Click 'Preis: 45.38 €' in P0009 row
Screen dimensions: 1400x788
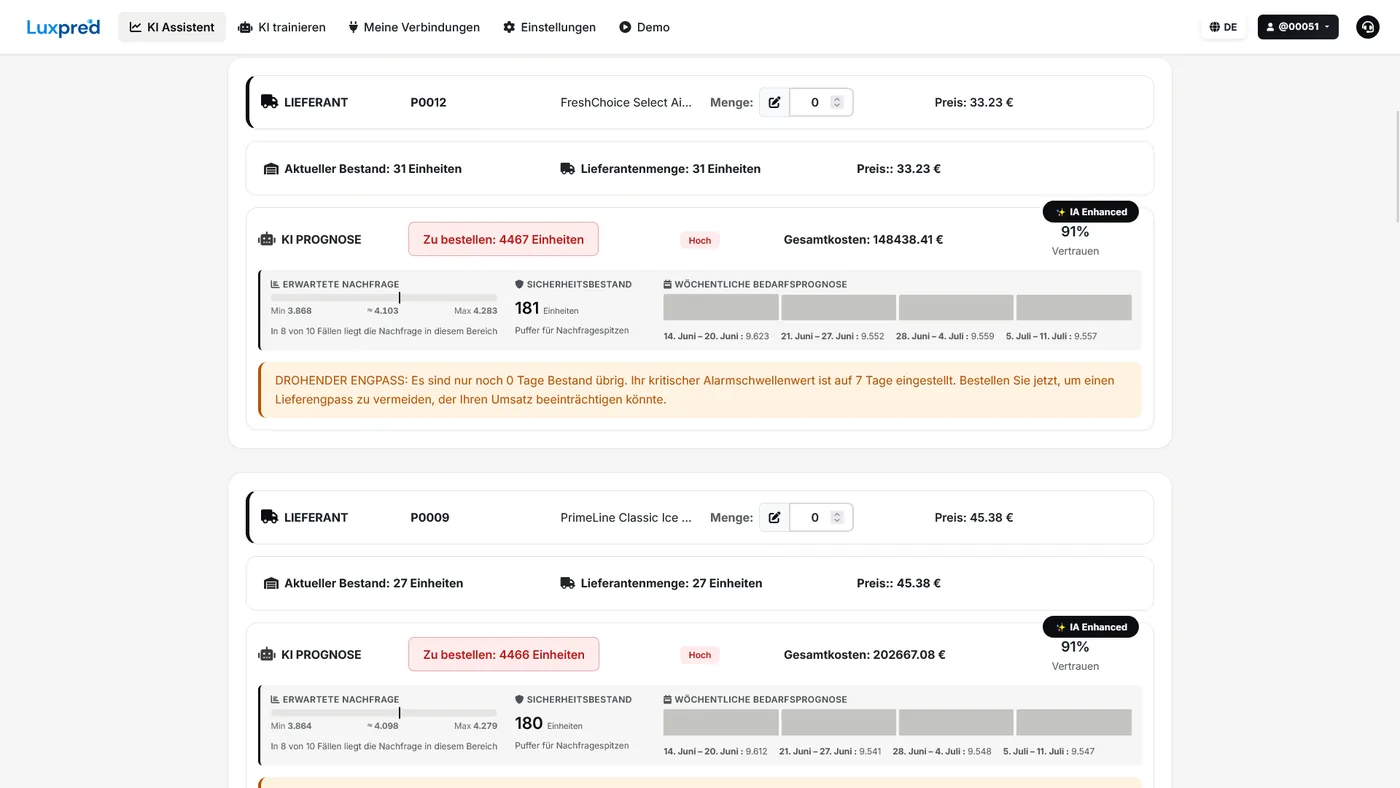pos(974,517)
